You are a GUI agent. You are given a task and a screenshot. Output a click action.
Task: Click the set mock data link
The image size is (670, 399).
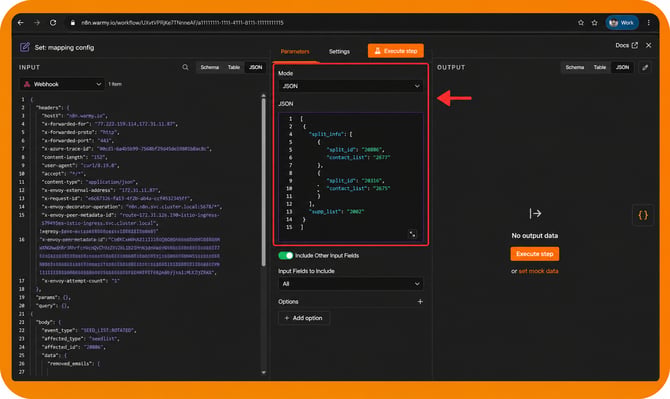tap(538, 271)
